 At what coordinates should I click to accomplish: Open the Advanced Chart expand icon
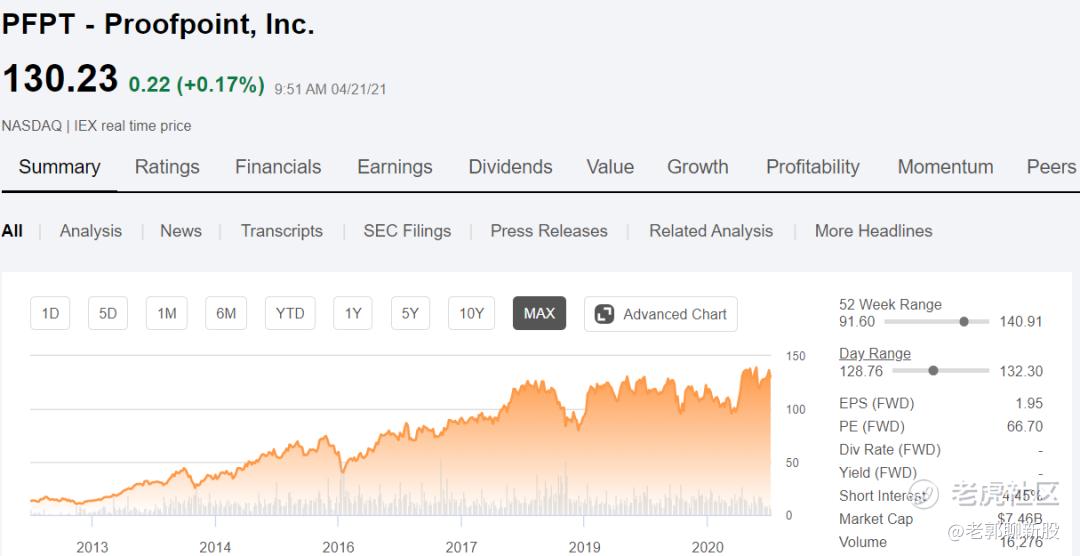pos(604,314)
